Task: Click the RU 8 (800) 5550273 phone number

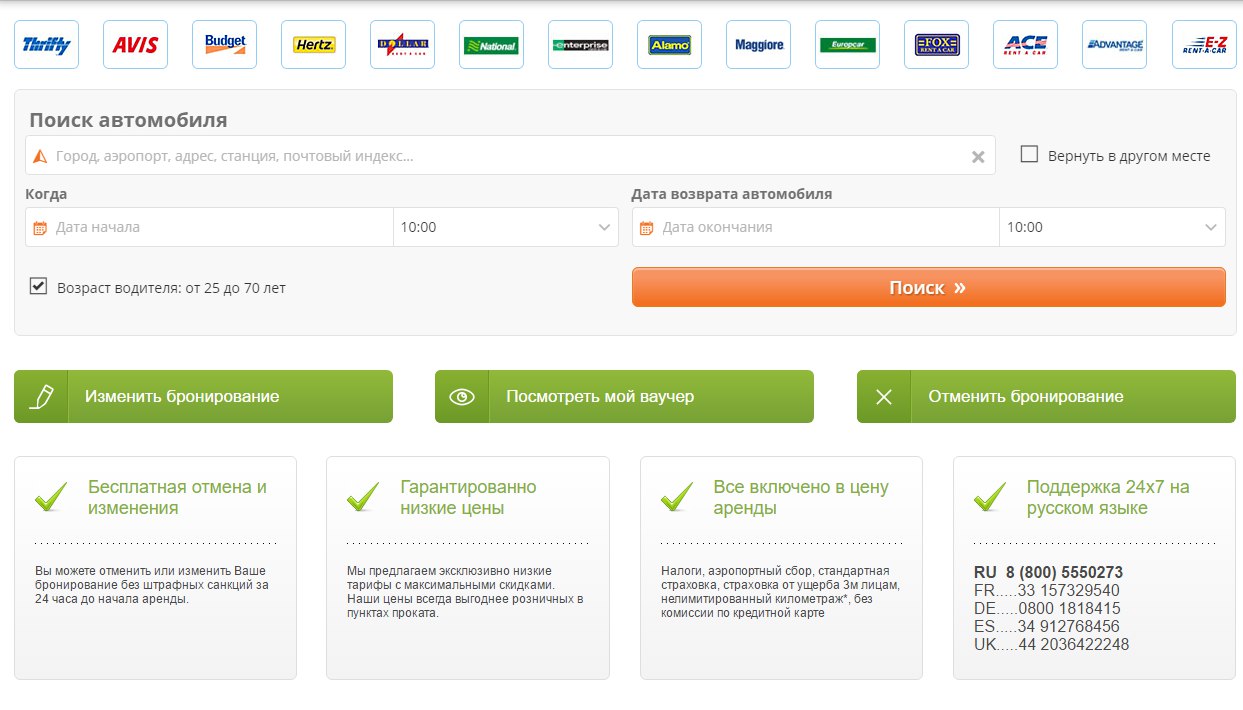Action: (x=1048, y=573)
